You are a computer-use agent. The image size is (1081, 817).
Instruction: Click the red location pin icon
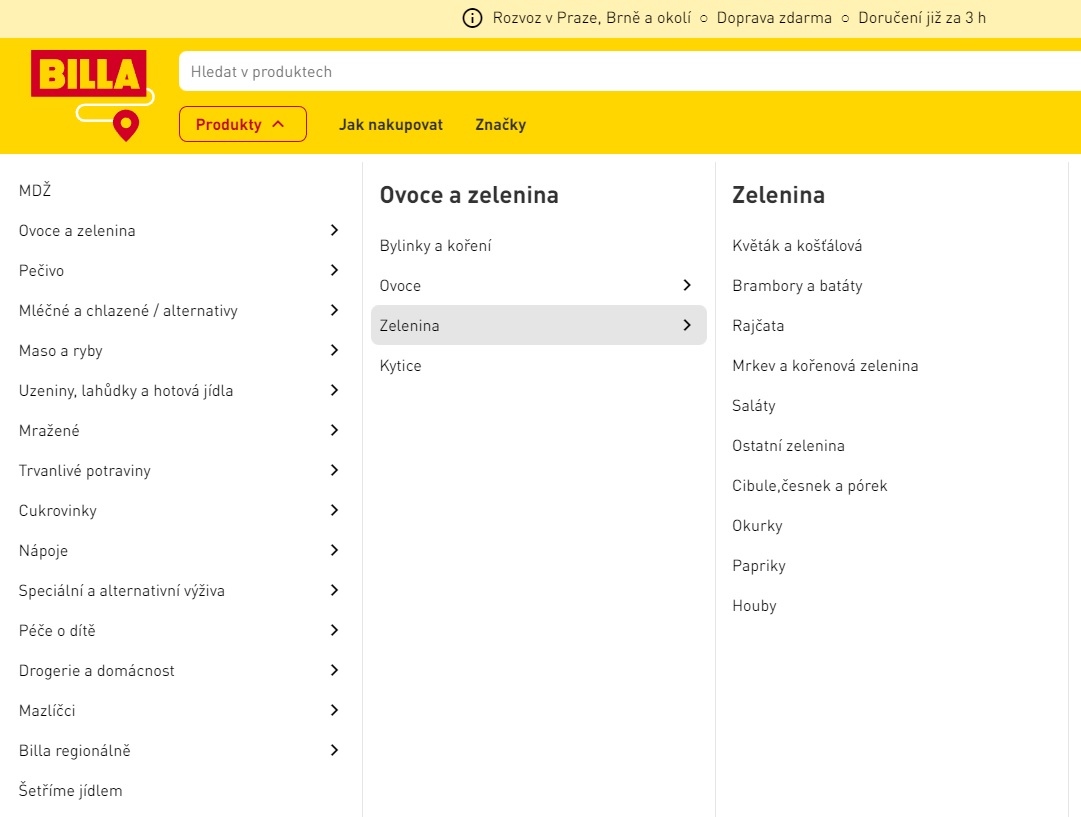tap(125, 125)
